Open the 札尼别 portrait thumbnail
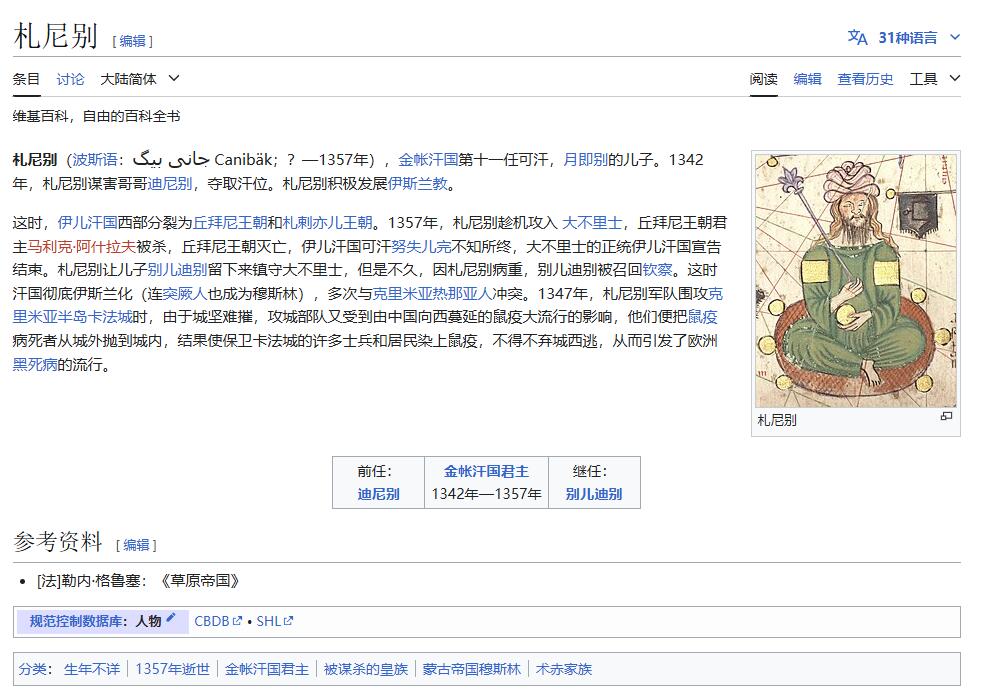The height and width of the screenshot is (695, 988). coord(856,280)
